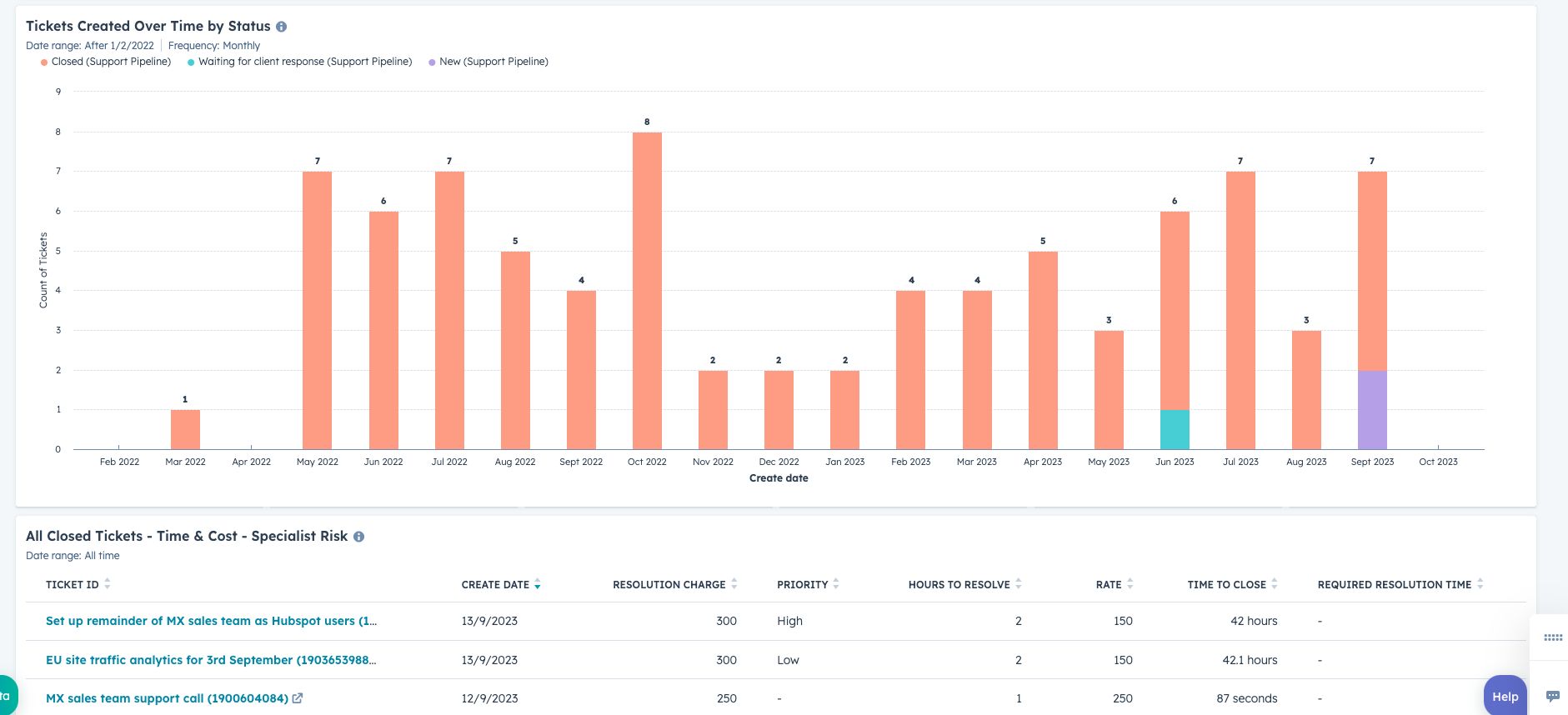Toggle Waiting for client response legend series

(300, 62)
